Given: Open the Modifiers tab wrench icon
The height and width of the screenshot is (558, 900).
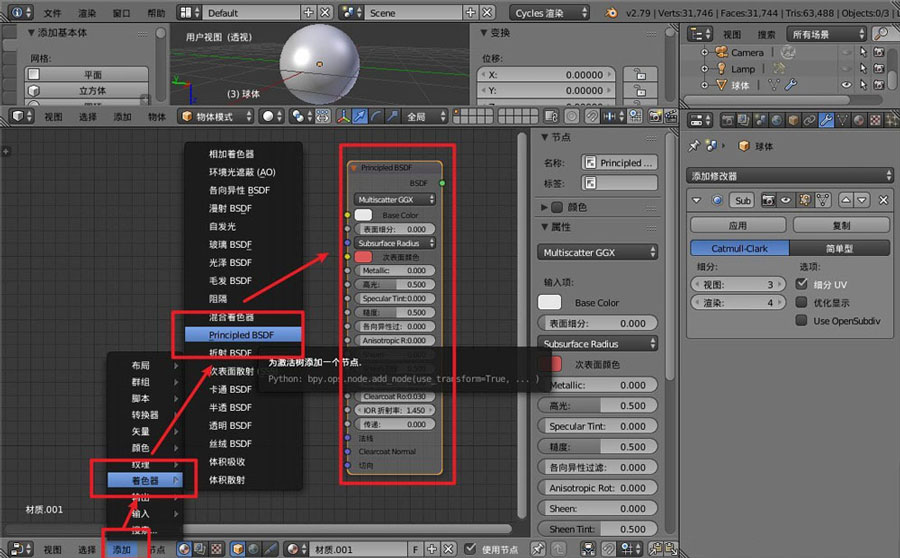Looking at the screenshot, I should pyautogui.click(x=826, y=120).
